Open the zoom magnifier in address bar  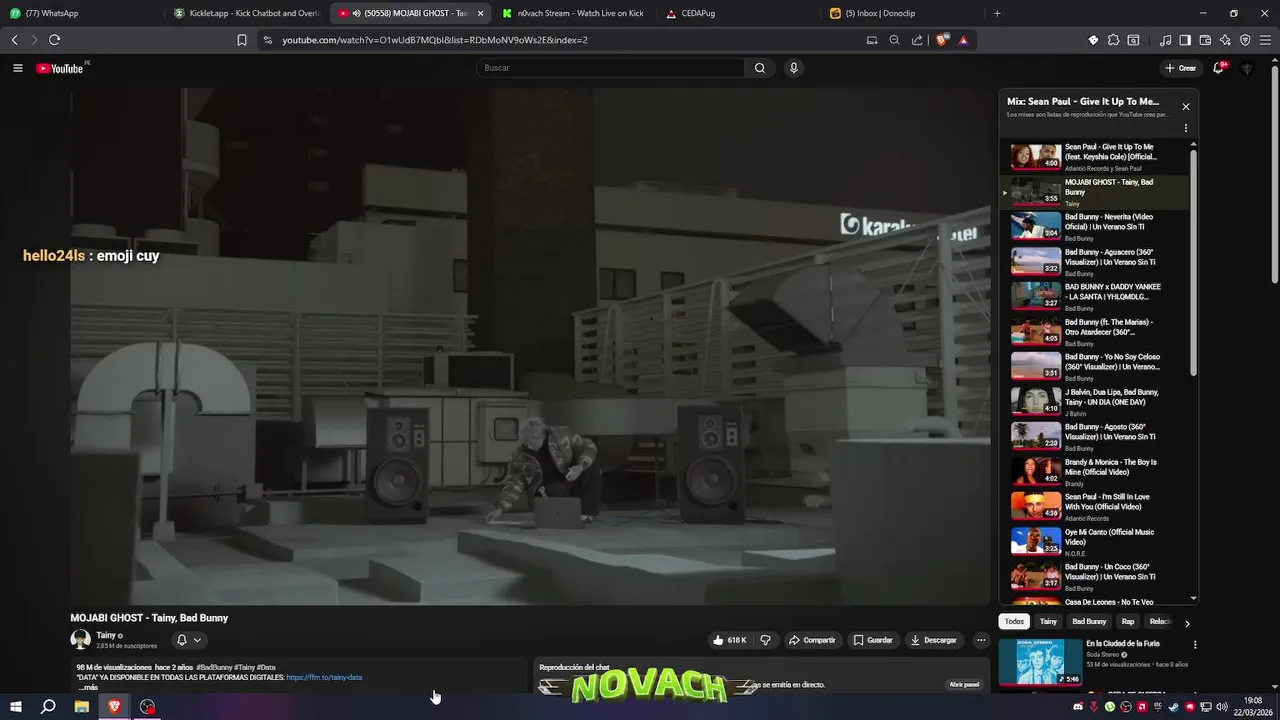pyautogui.click(x=894, y=40)
